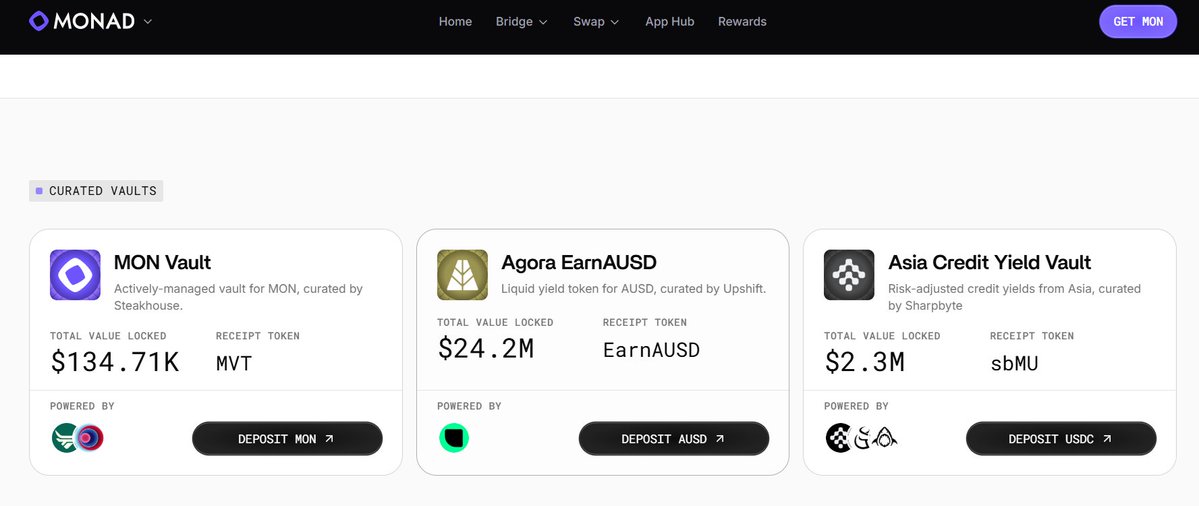
Task: Select the EarnAUSD receipt token value
Action: tap(651, 350)
